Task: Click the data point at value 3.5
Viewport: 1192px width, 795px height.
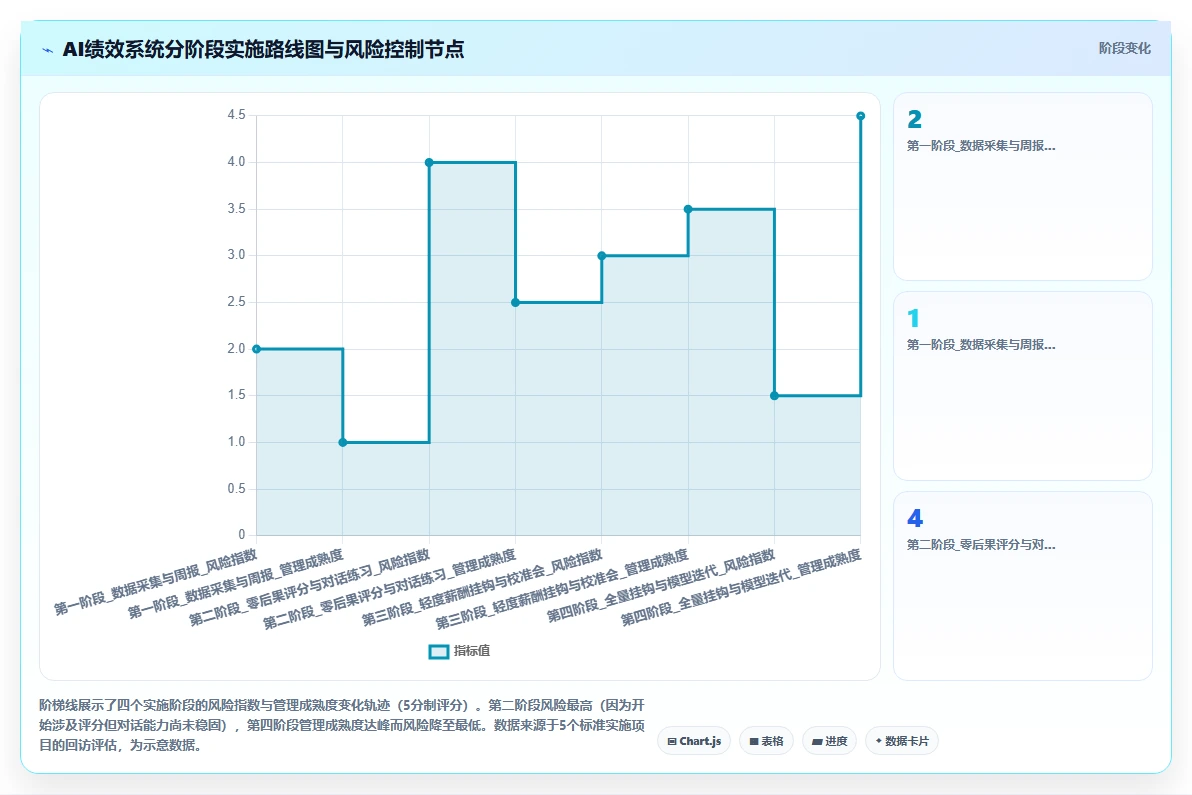Action: (688, 209)
